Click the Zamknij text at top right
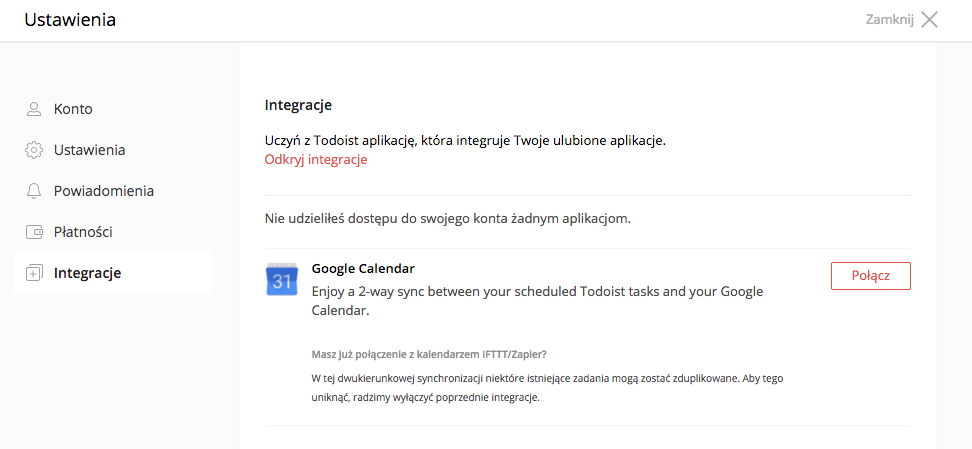Viewport: 972px width, 449px height. click(890, 20)
